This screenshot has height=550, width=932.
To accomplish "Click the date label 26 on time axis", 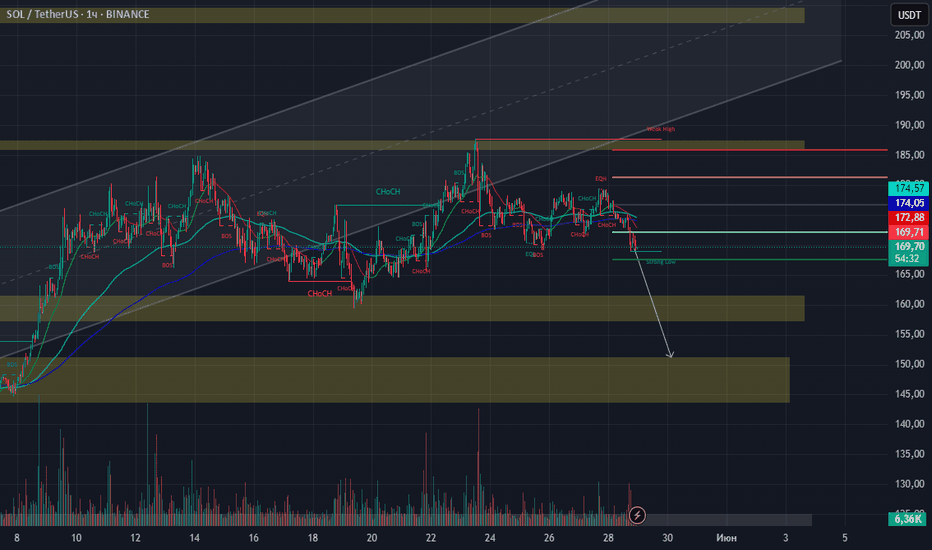I will pyautogui.click(x=549, y=538).
